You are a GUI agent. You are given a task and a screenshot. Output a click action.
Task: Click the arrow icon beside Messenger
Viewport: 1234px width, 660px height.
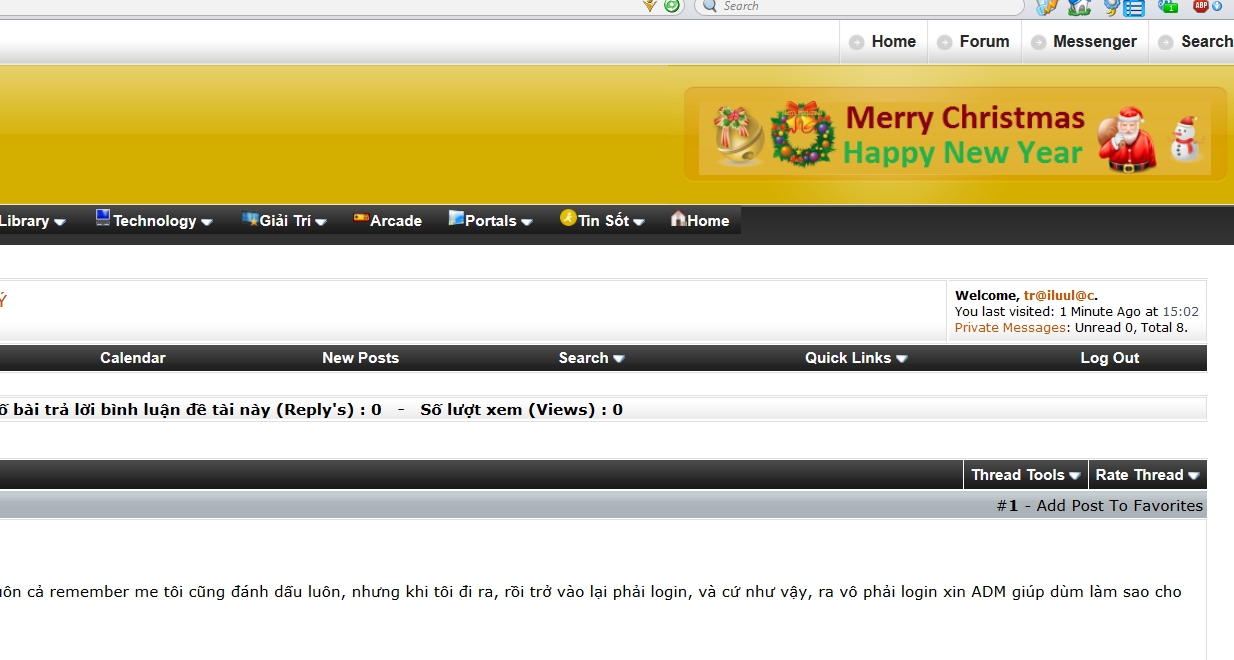[1038, 43]
